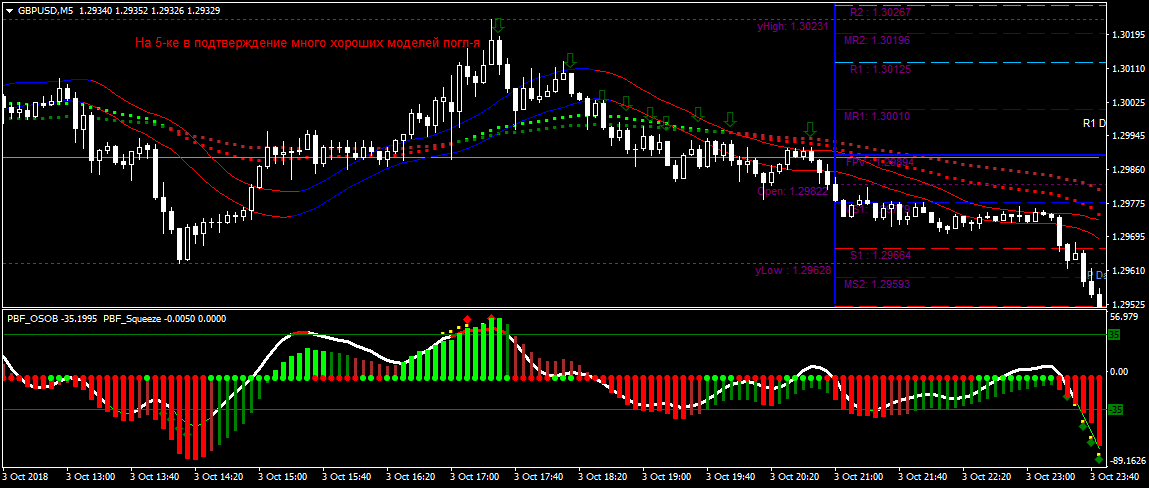The height and width of the screenshot is (488, 1149).
Task: Click the green -35 level tag on indicator scale
Action: click(x=1115, y=410)
